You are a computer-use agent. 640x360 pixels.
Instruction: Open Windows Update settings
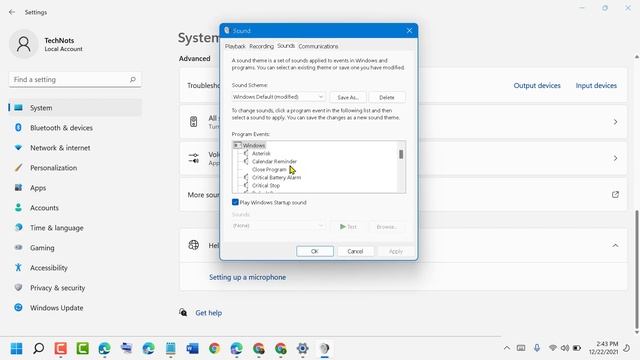tap(75, 308)
